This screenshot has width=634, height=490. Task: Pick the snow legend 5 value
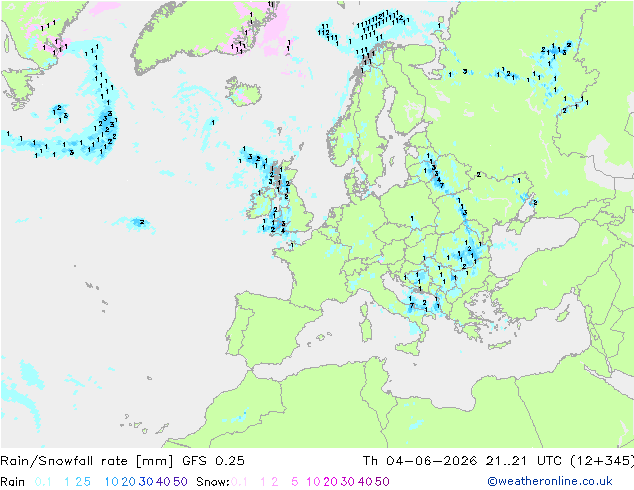click(295, 482)
